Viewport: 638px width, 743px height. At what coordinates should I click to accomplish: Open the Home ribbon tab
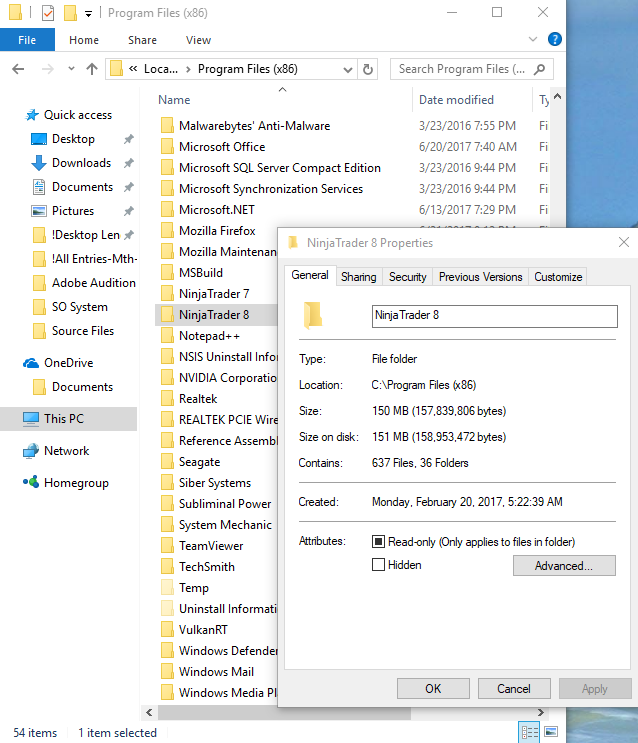tap(84, 40)
